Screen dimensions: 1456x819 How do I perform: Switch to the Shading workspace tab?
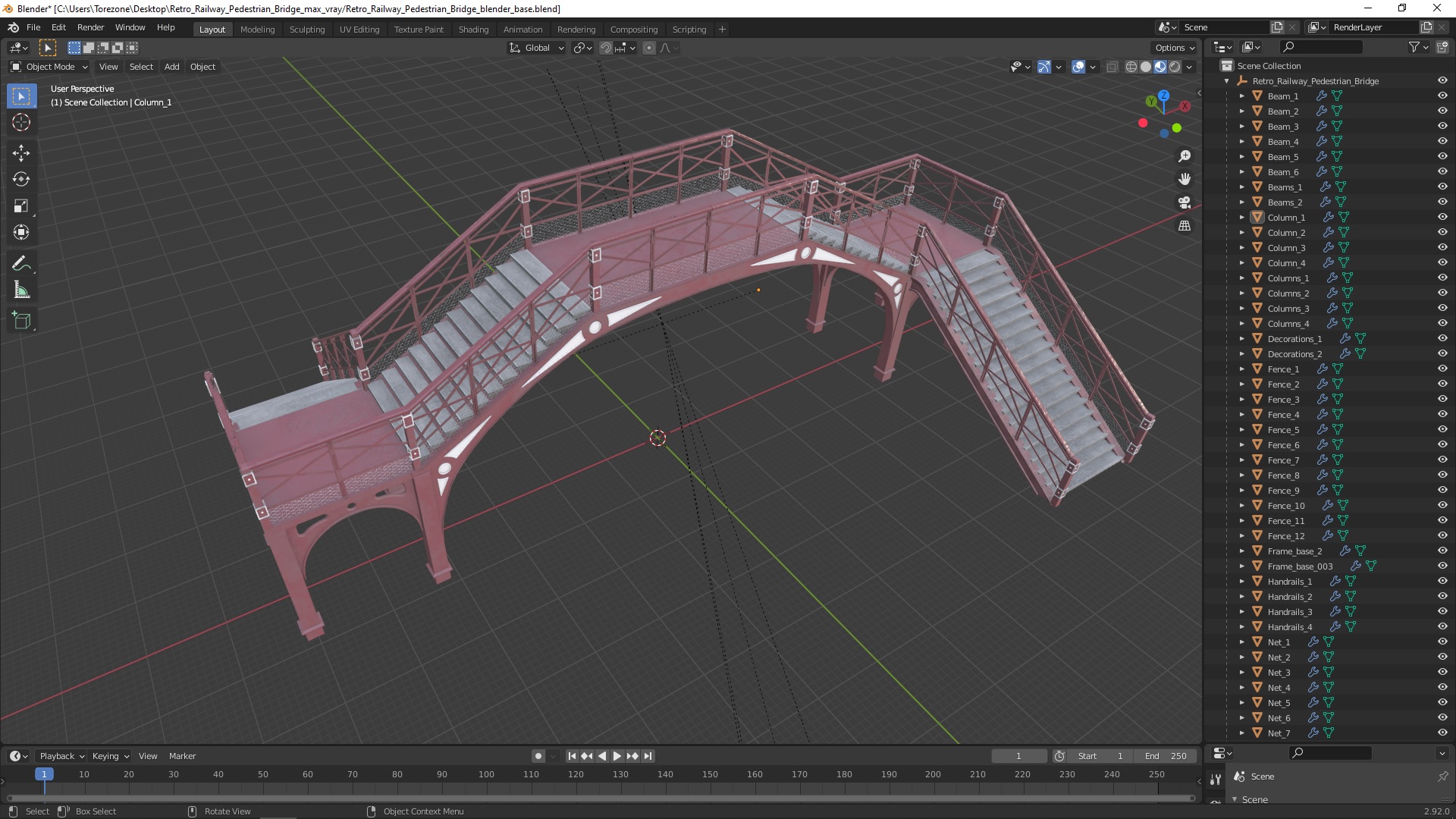point(473,30)
